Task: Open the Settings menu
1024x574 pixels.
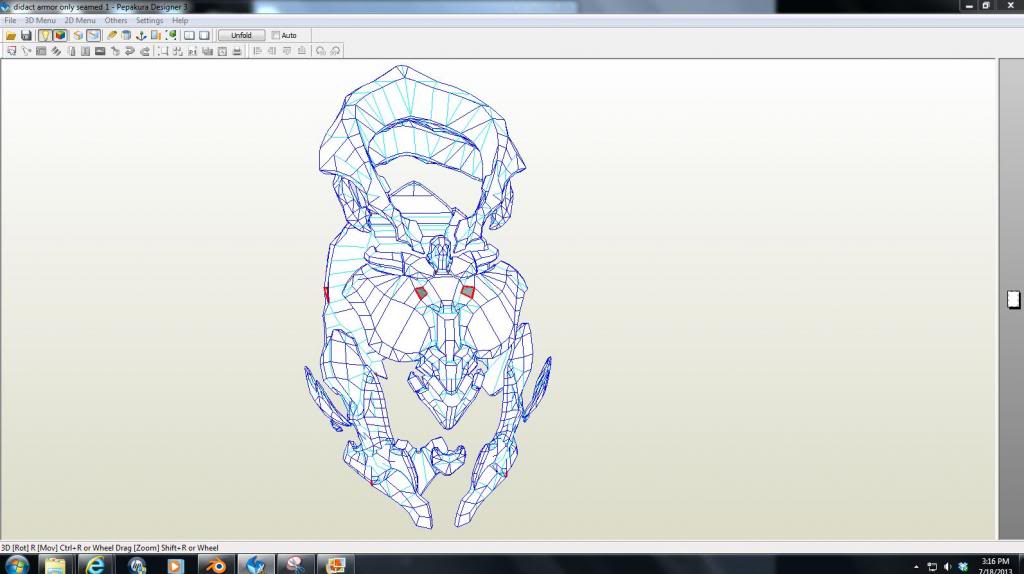Action: (x=149, y=20)
